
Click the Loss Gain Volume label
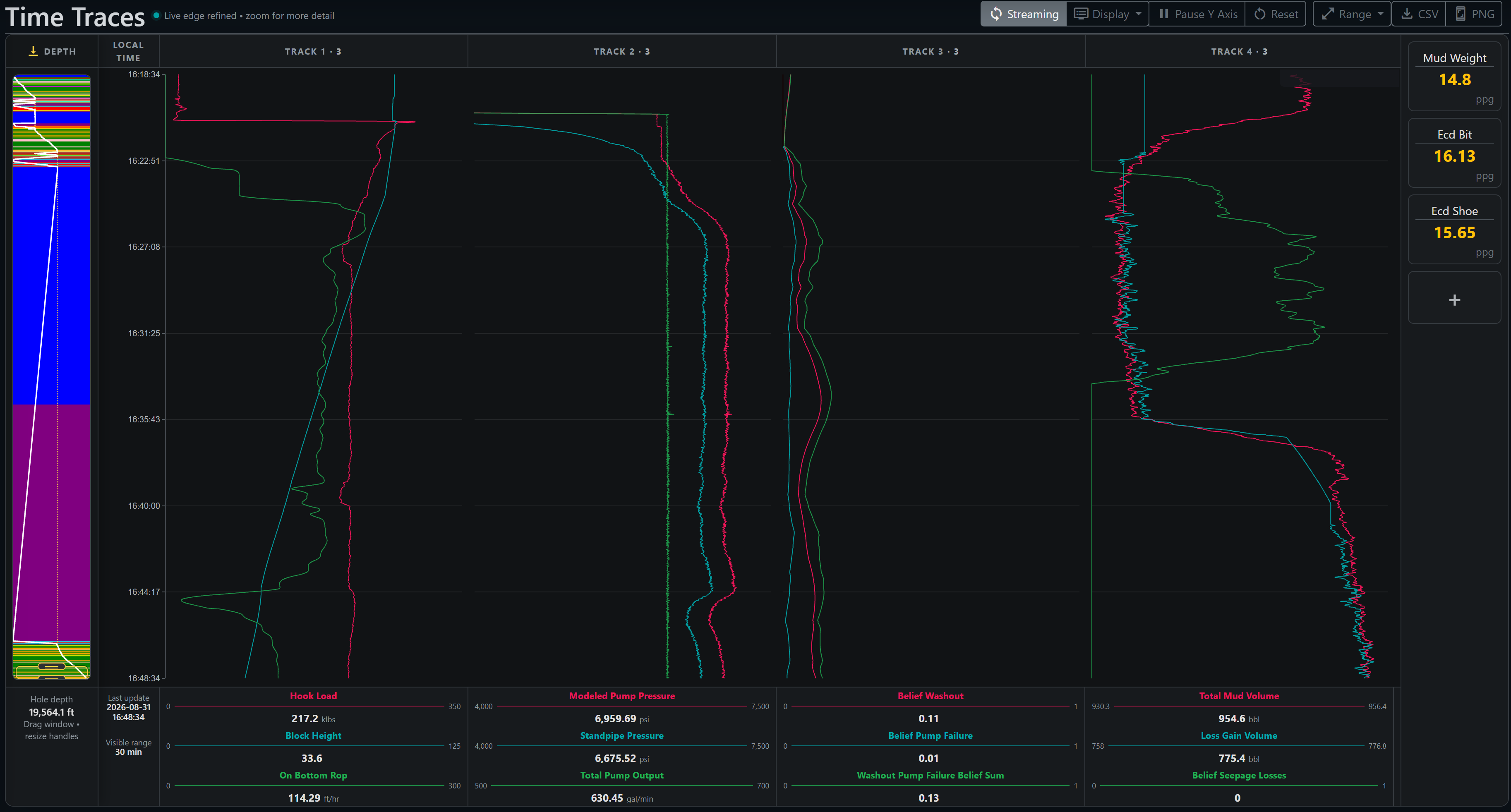coord(1239,736)
